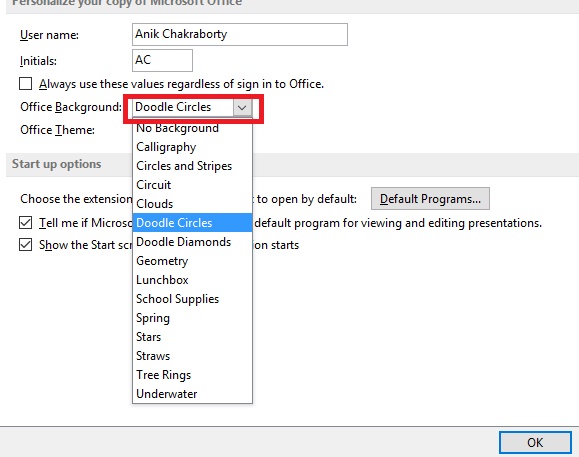The height and width of the screenshot is (457, 579).
Task: Select No Background option
Action: click(192, 128)
